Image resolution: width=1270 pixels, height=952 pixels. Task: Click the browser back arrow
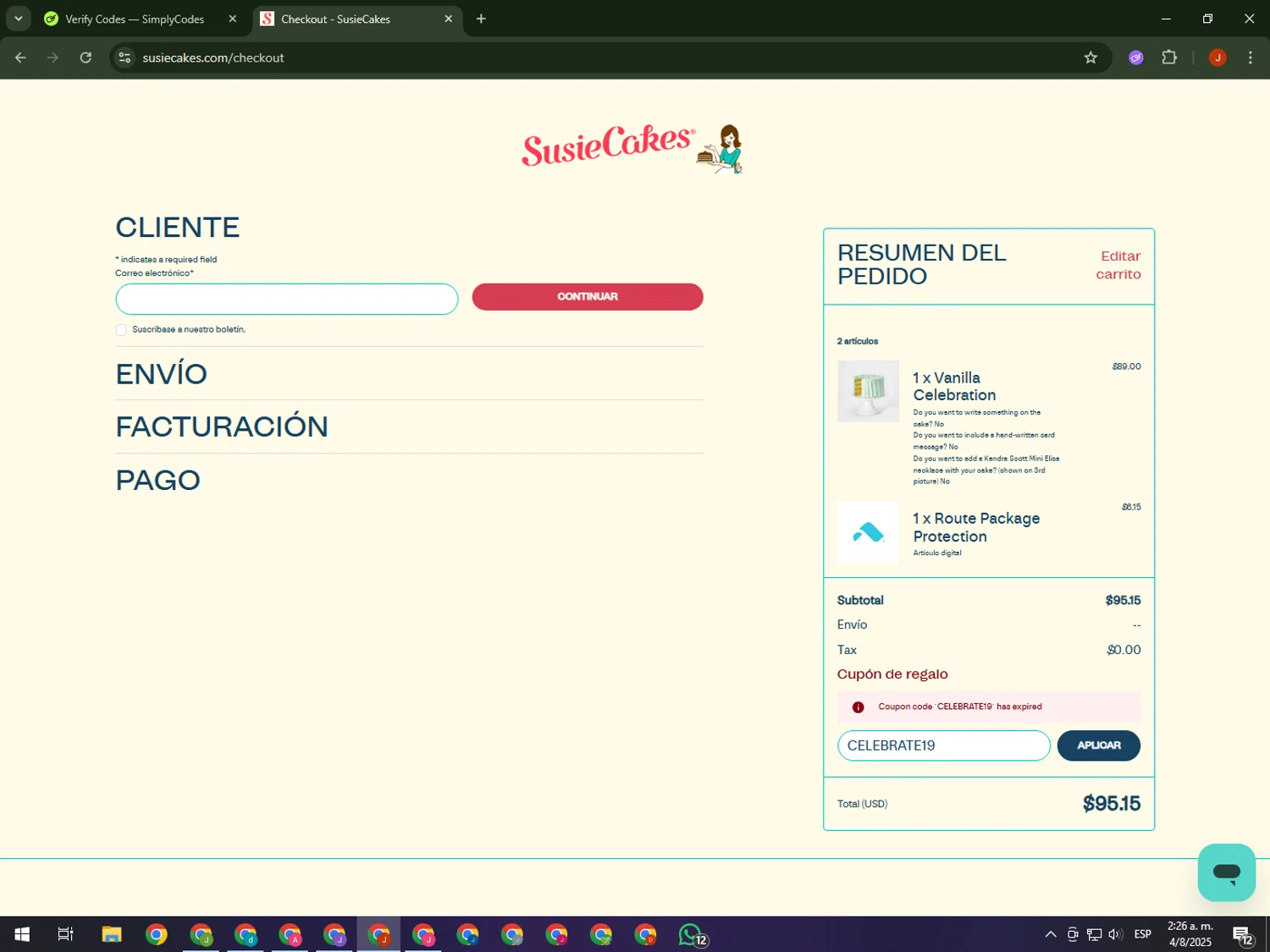click(20, 58)
